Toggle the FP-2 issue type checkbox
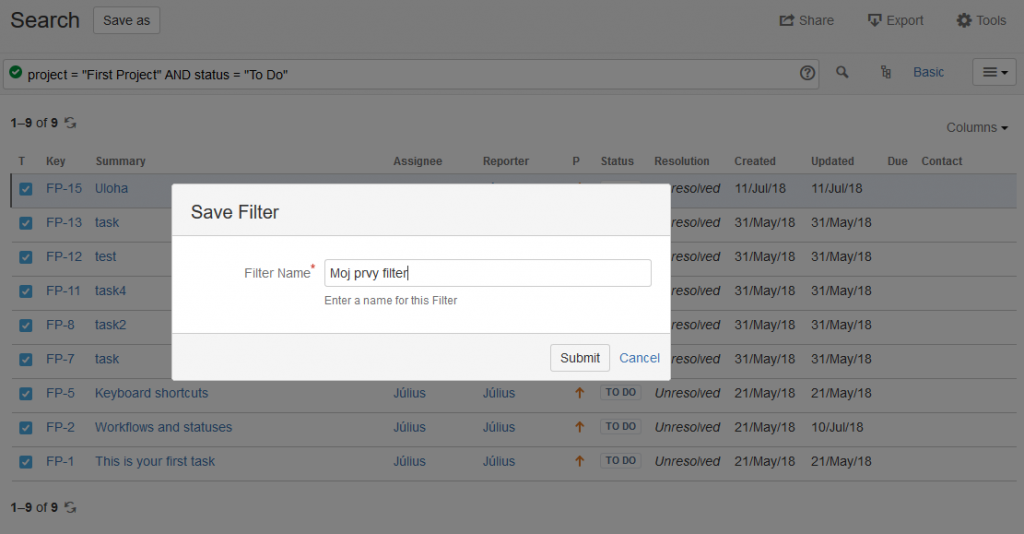 (x=25, y=428)
